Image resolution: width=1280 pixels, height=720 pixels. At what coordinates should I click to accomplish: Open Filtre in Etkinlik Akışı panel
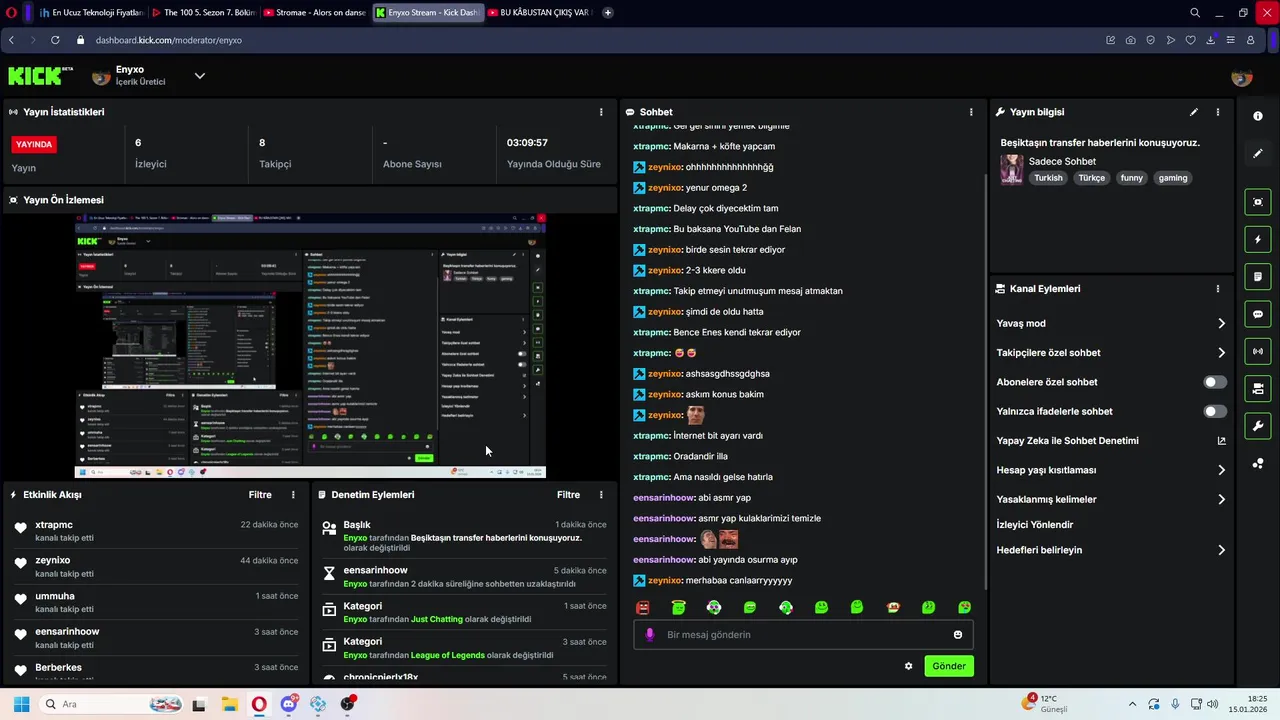click(x=260, y=495)
